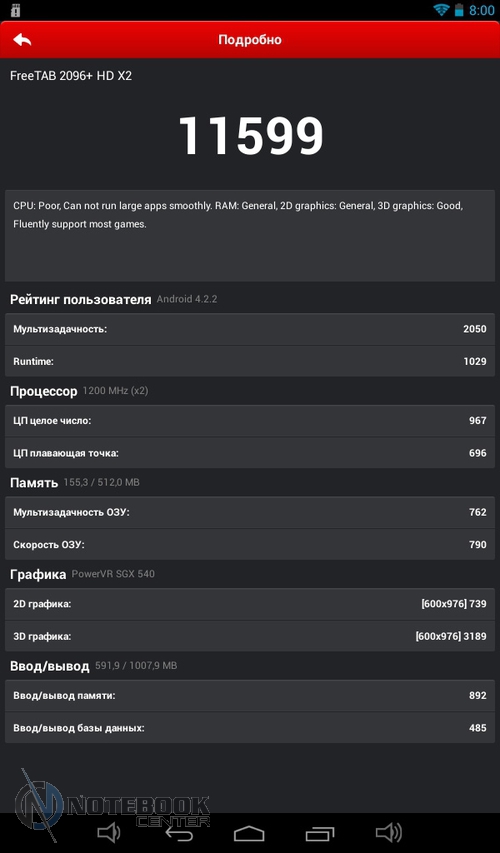The height and width of the screenshot is (853, 500).
Task: Select the Скорость ОЗУ row
Action: [x=250, y=545]
